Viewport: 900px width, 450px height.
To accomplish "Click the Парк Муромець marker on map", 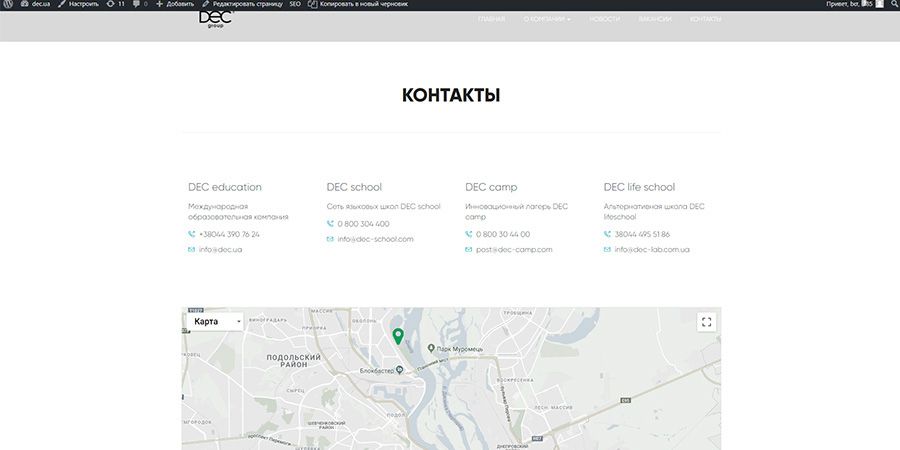I will [x=431, y=348].
